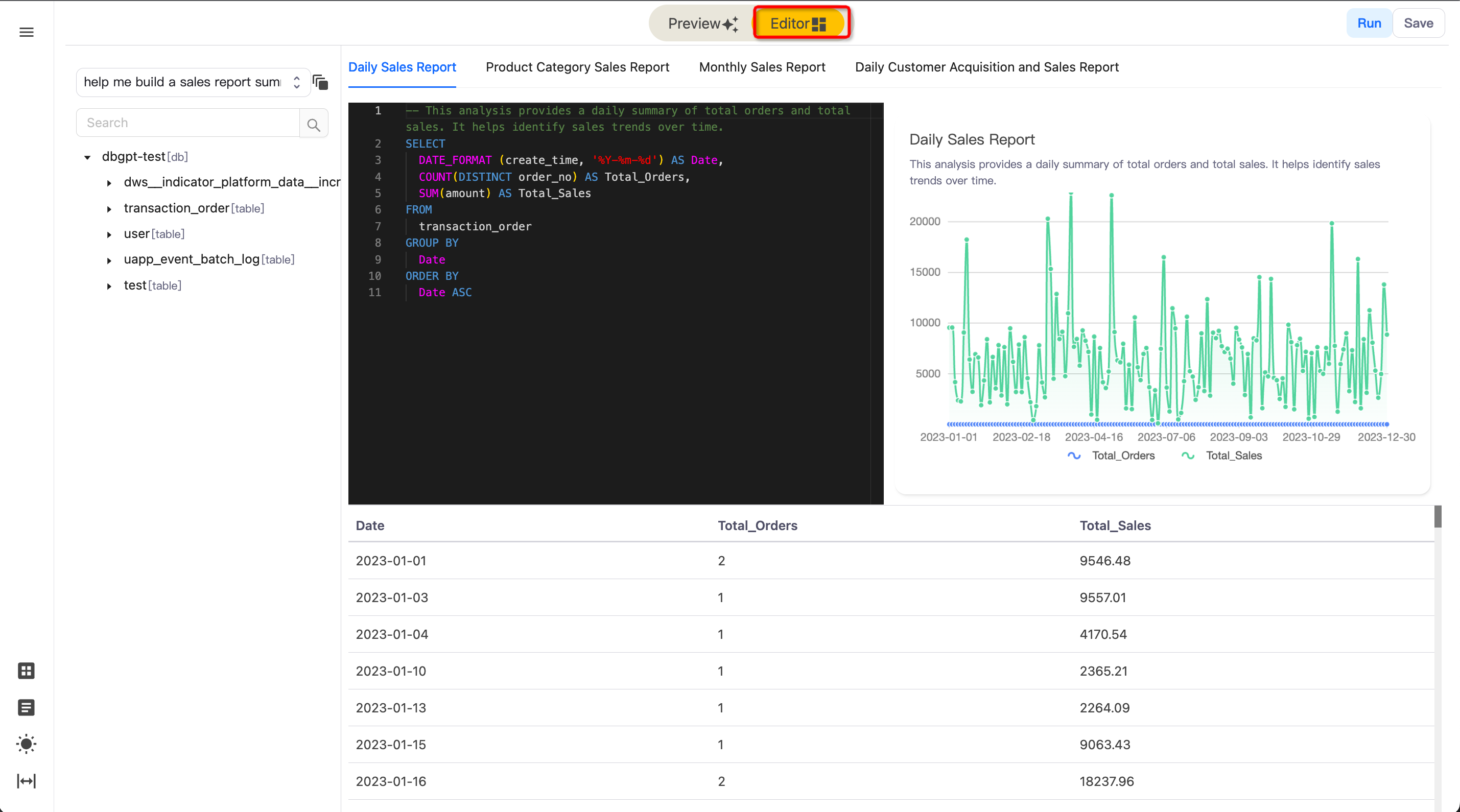This screenshot has width=1460, height=812.
Task: Click the results table scrollbar thumb
Action: coord(1438,517)
